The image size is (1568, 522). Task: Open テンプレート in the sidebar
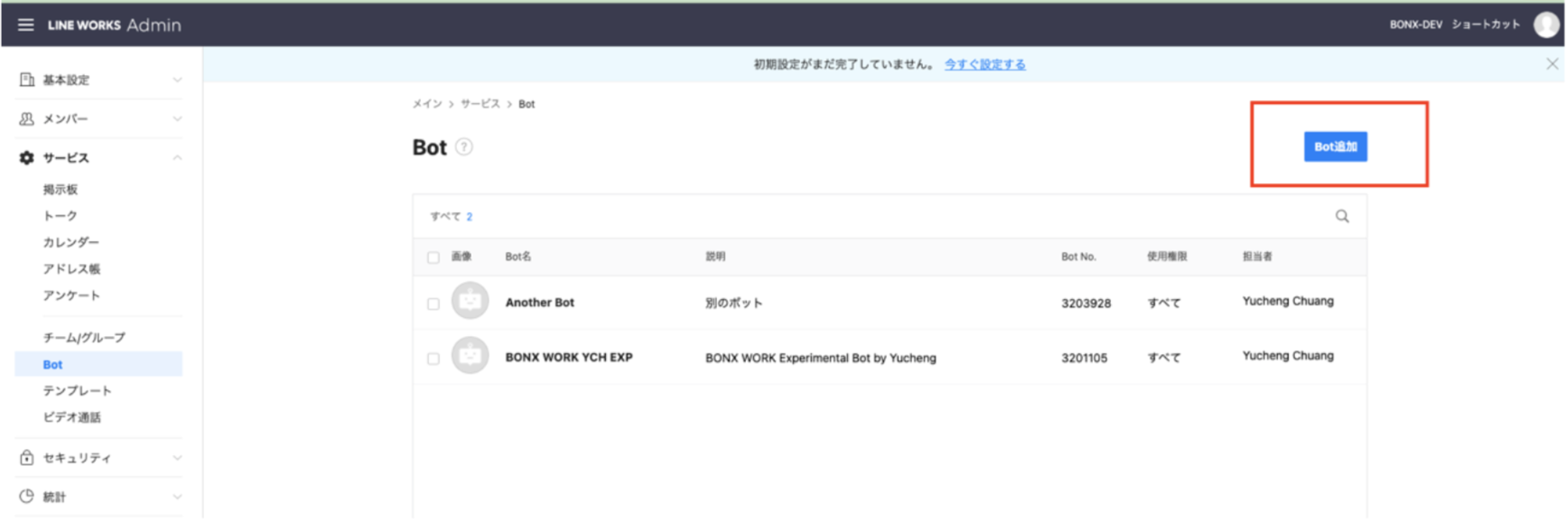point(78,391)
